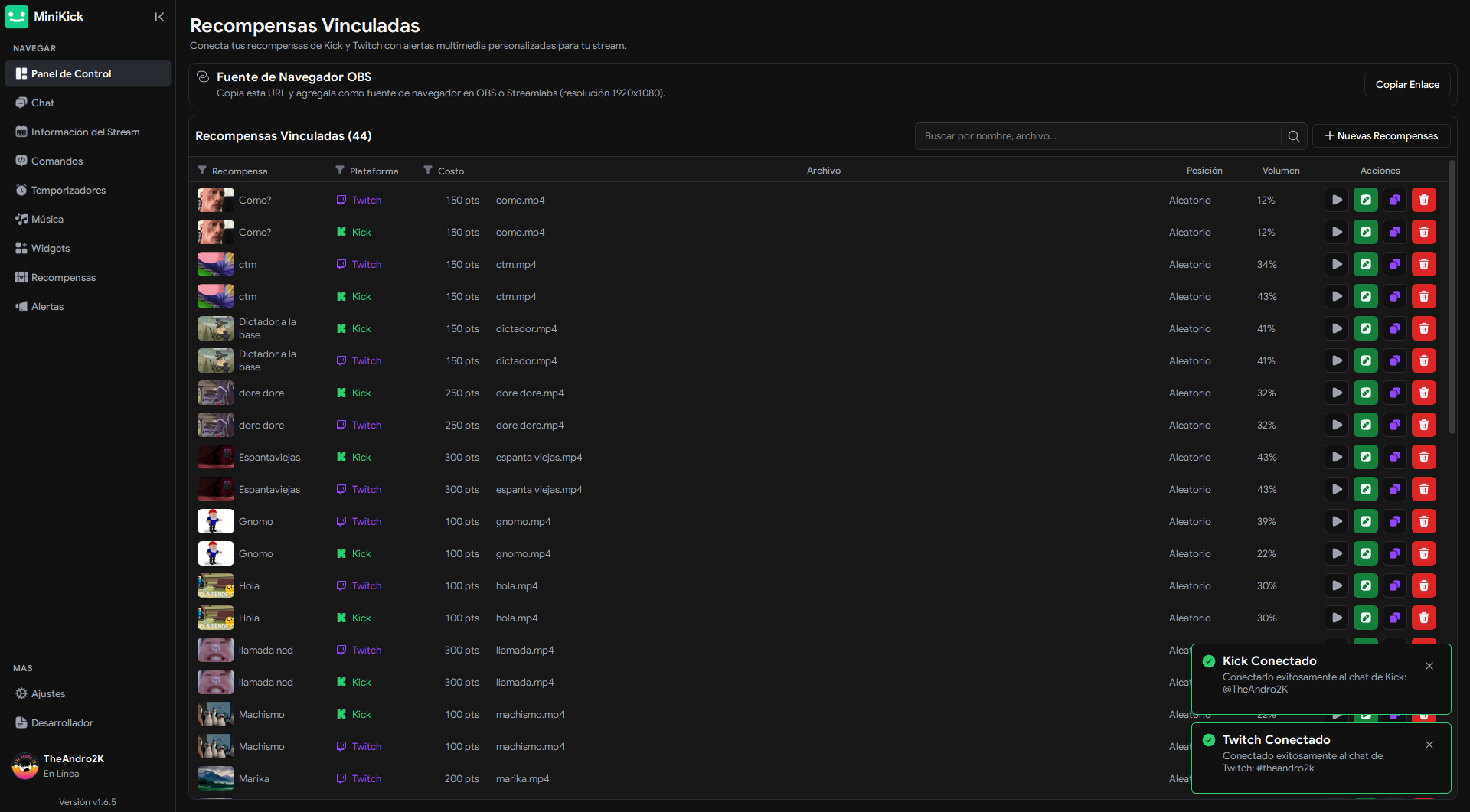Duplicate the Twitch dore dore reward

point(1395,425)
